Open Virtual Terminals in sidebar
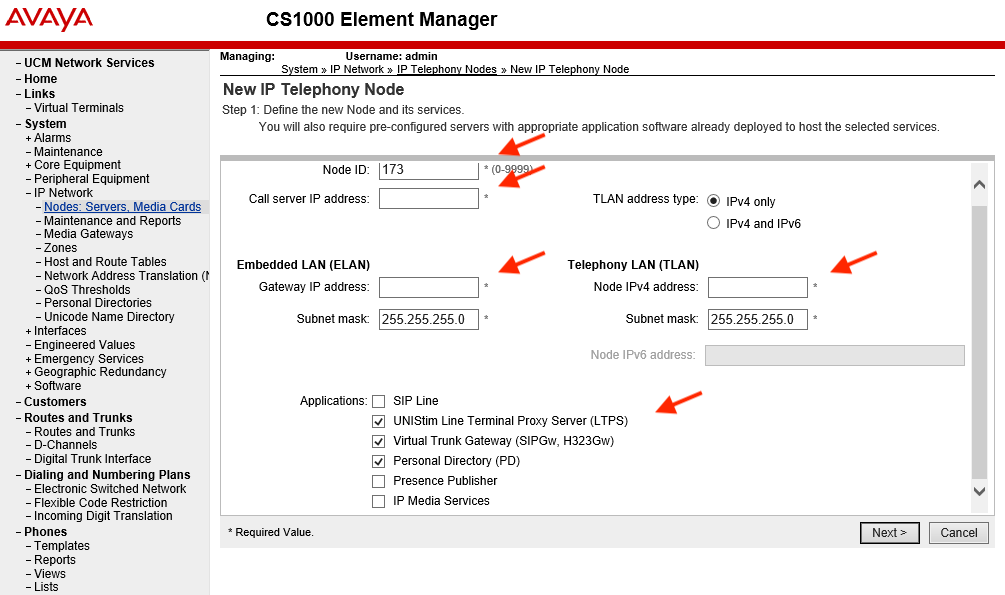The height and width of the screenshot is (595, 1005). (x=79, y=108)
